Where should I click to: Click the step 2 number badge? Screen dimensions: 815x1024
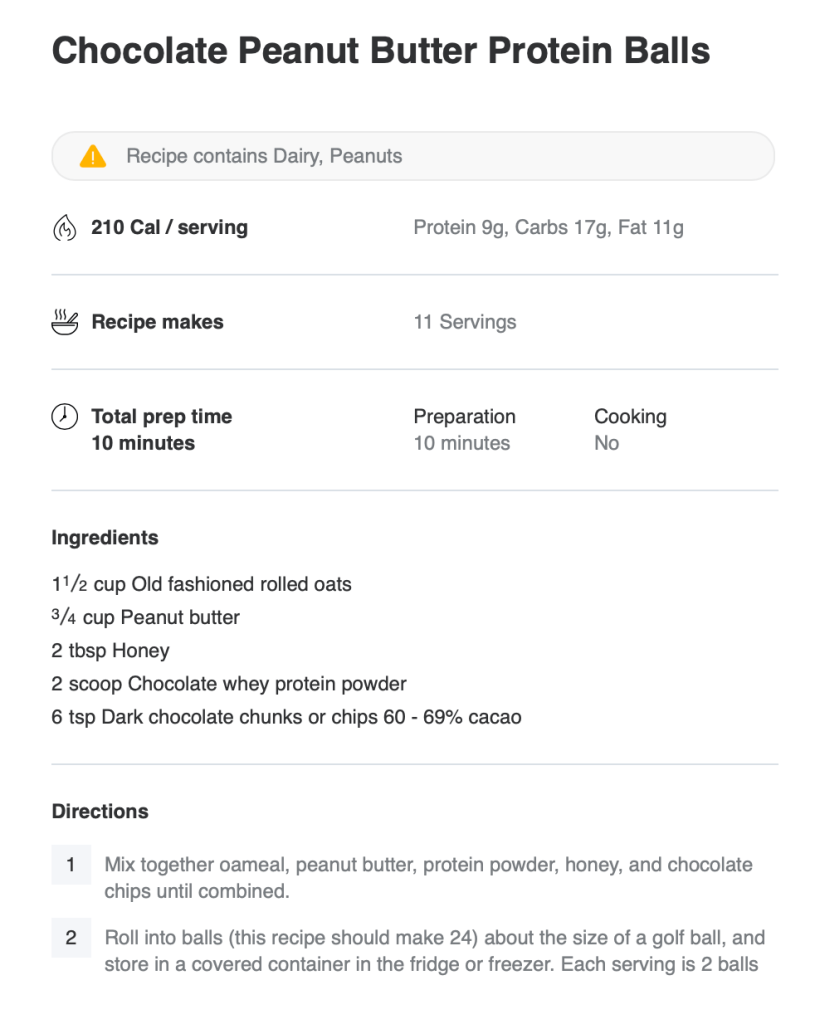tap(71, 938)
